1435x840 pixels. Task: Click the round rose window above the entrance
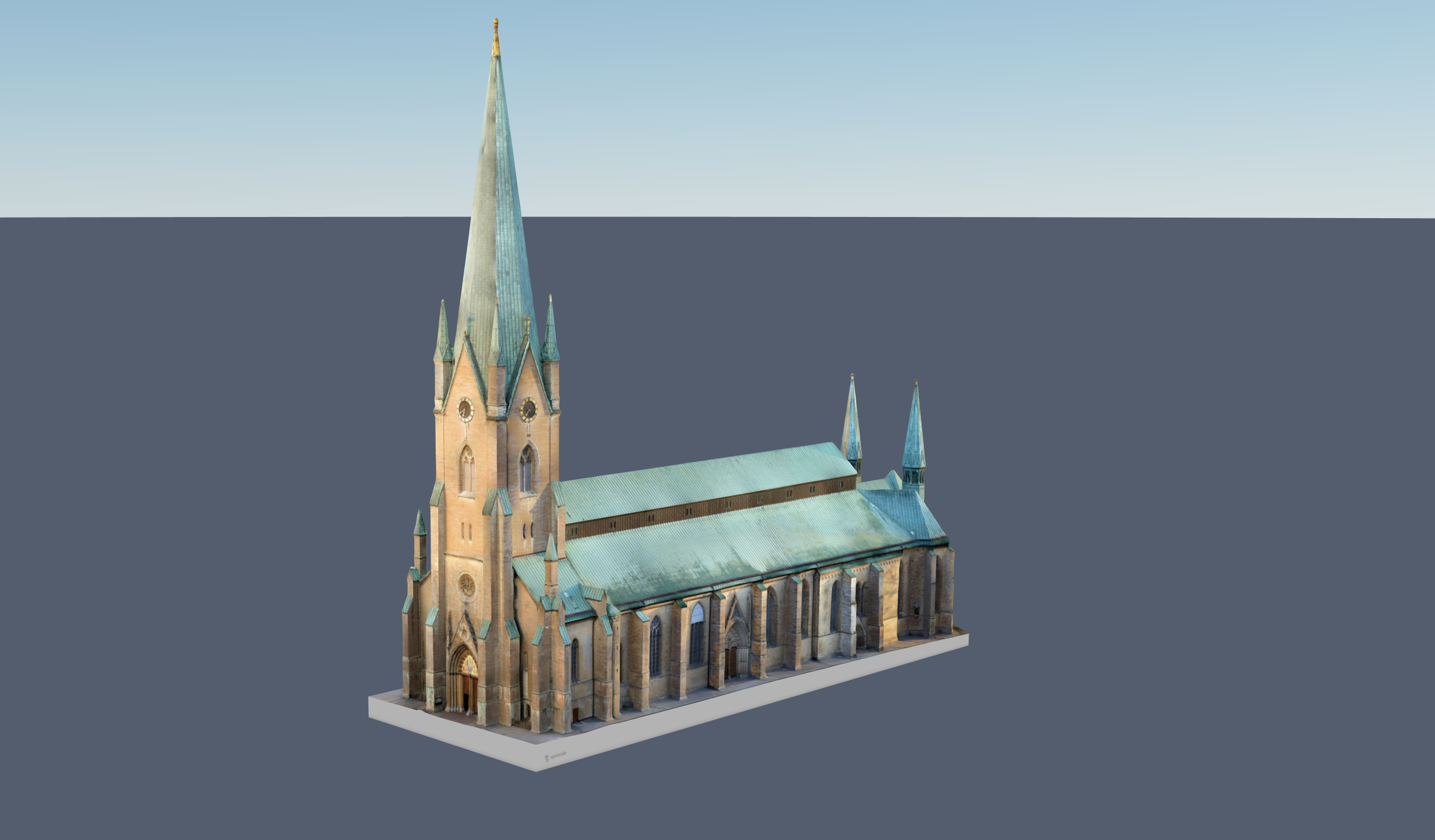point(467,585)
